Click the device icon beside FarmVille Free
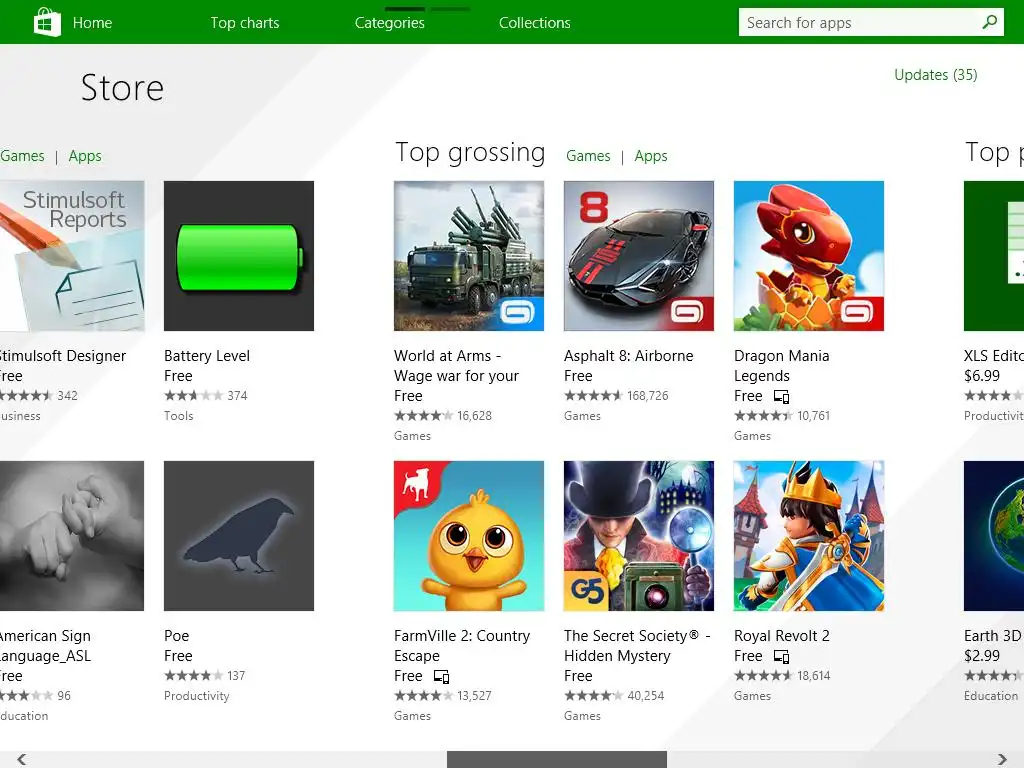This screenshot has height=768, width=1024. pos(441,677)
